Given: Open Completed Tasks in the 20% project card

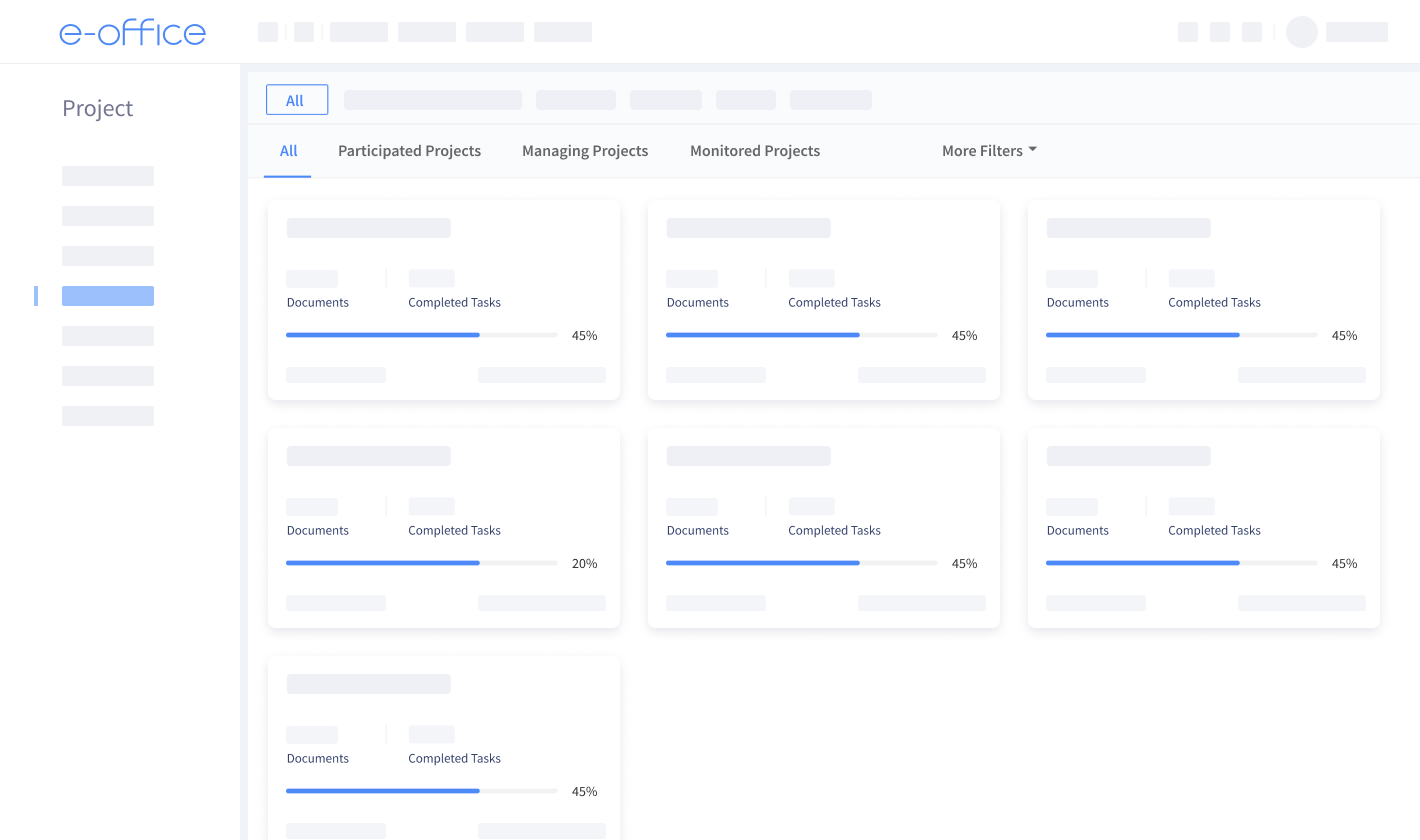Looking at the screenshot, I should click(454, 530).
